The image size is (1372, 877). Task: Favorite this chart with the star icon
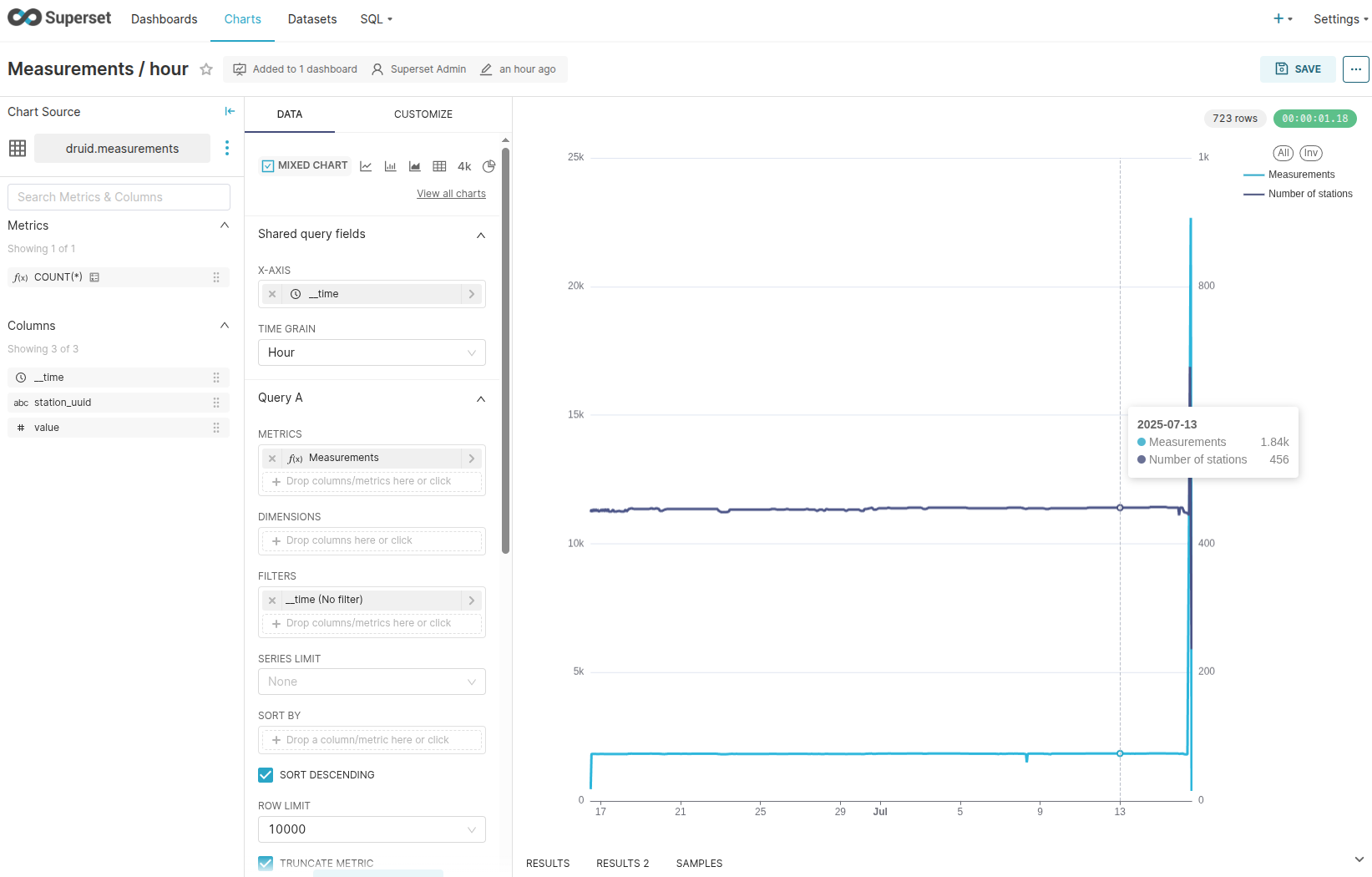(206, 69)
